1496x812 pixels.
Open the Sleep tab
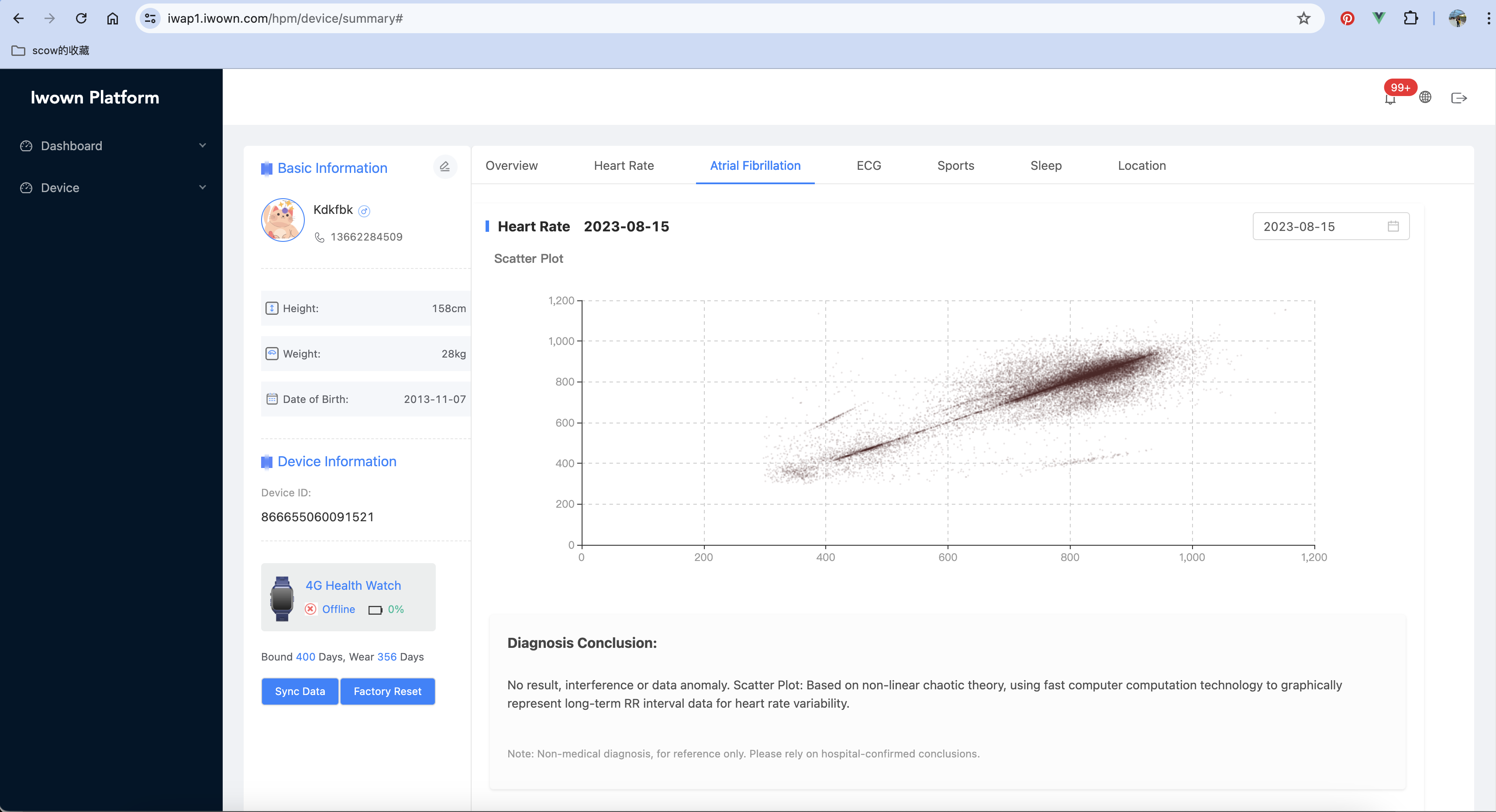pos(1045,165)
